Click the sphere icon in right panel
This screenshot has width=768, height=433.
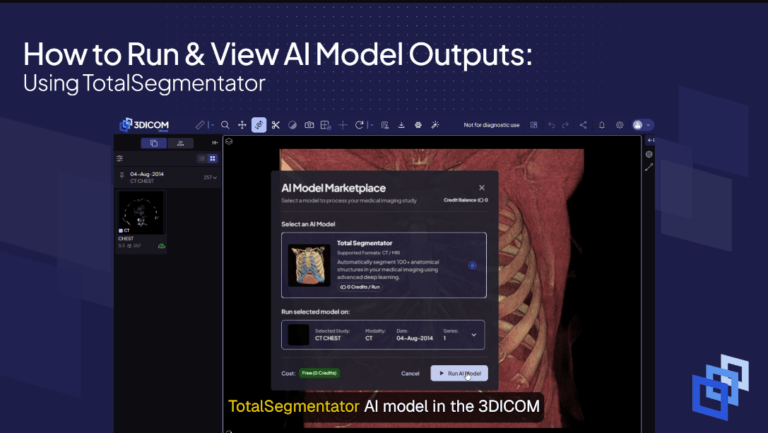(649, 154)
